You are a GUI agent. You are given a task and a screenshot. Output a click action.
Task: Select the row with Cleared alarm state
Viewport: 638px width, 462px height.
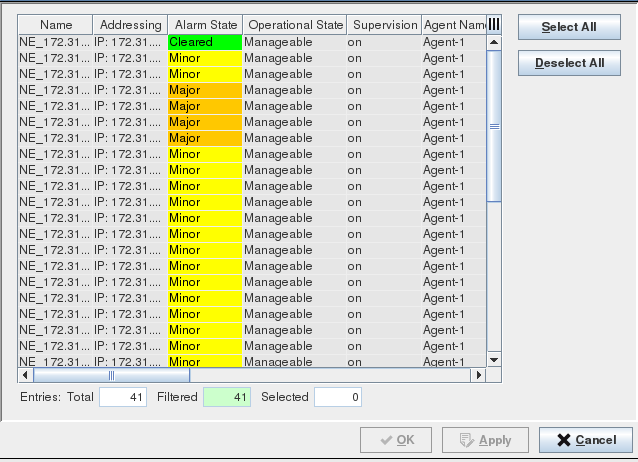coord(204,42)
